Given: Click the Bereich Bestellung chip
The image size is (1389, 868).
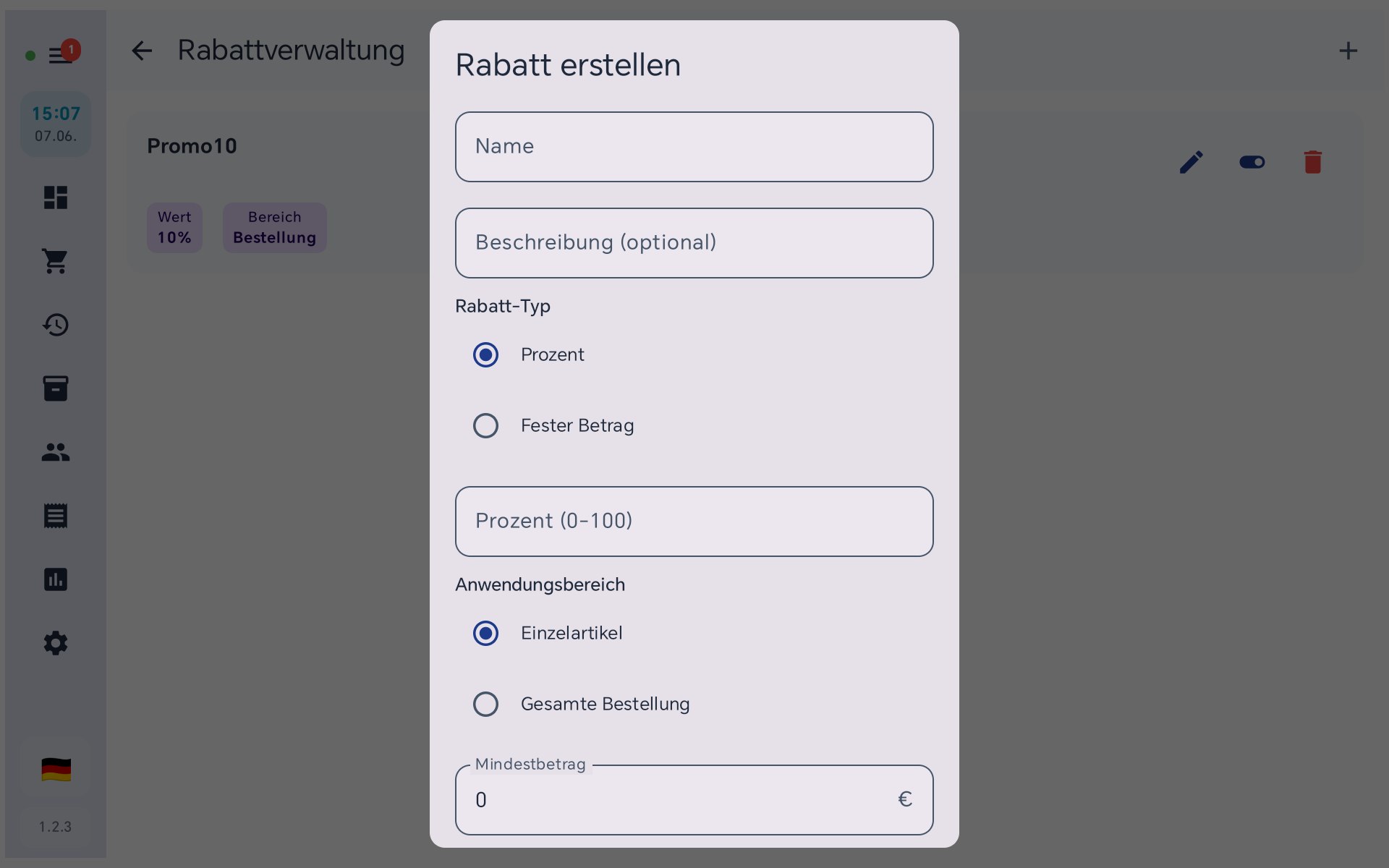Looking at the screenshot, I should pyautogui.click(x=274, y=228).
